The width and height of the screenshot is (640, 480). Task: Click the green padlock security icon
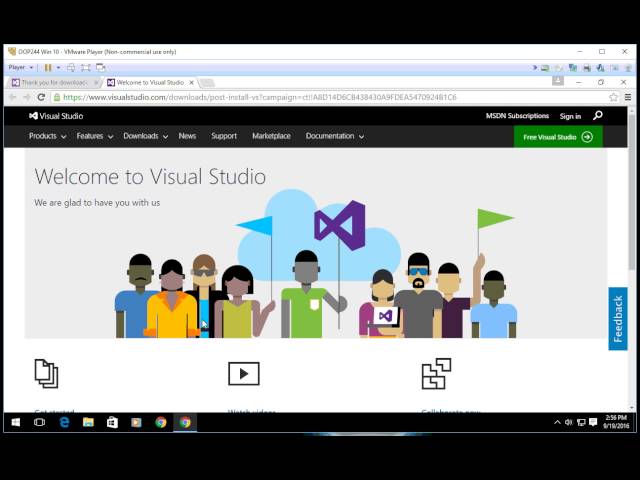pyautogui.click(x=57, y=97)
